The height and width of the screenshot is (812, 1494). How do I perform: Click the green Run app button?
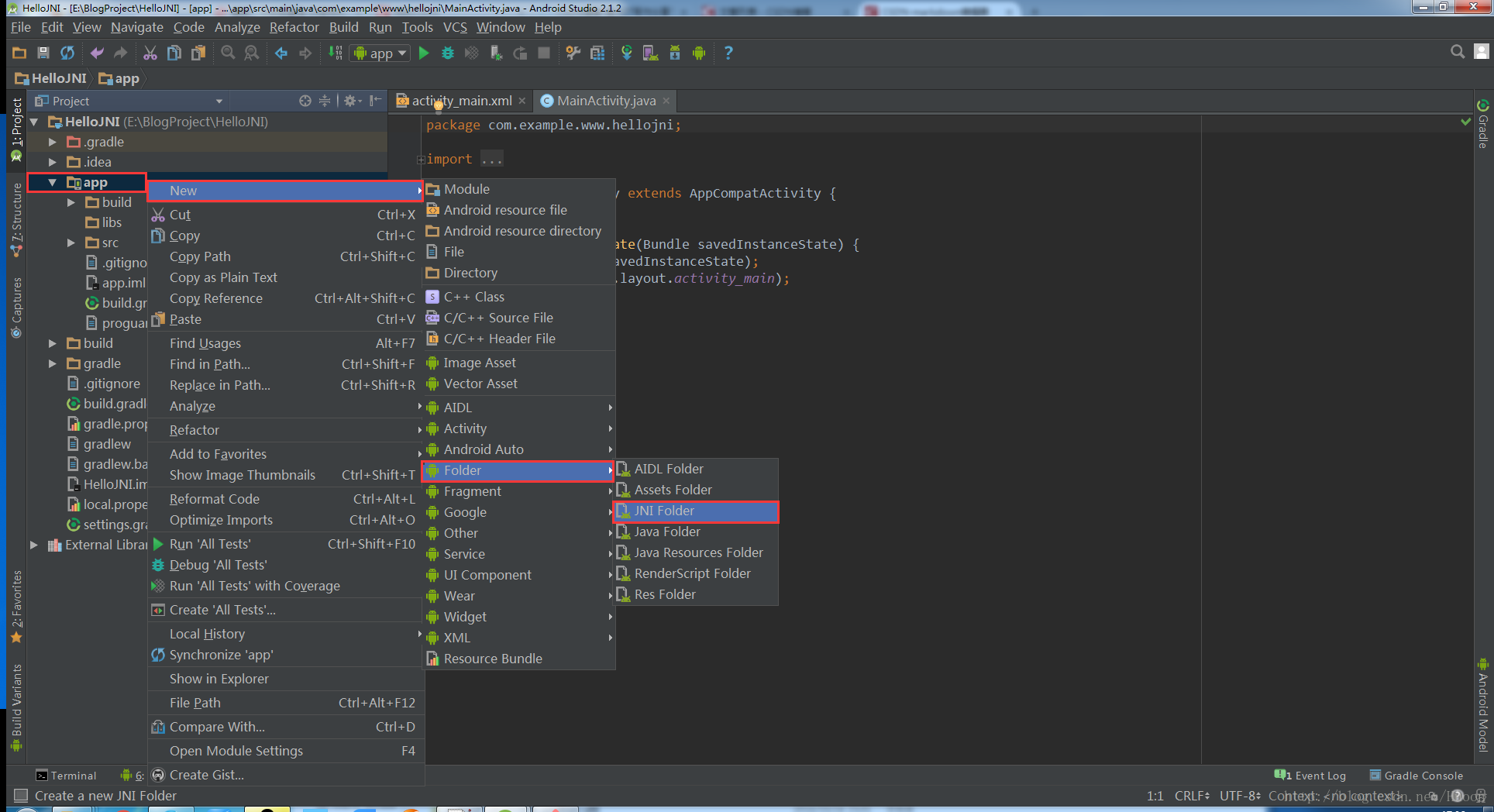click(x=424, y=53)
